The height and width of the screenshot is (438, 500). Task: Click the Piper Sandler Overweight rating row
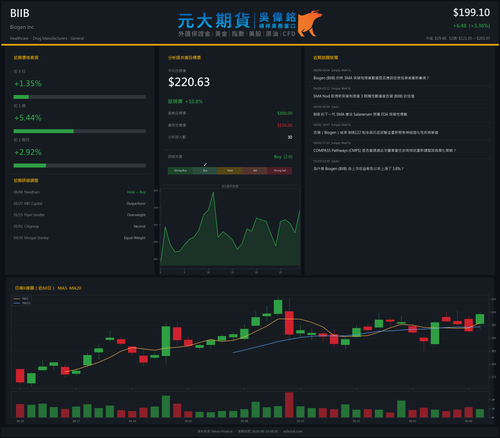click(80, 215)
